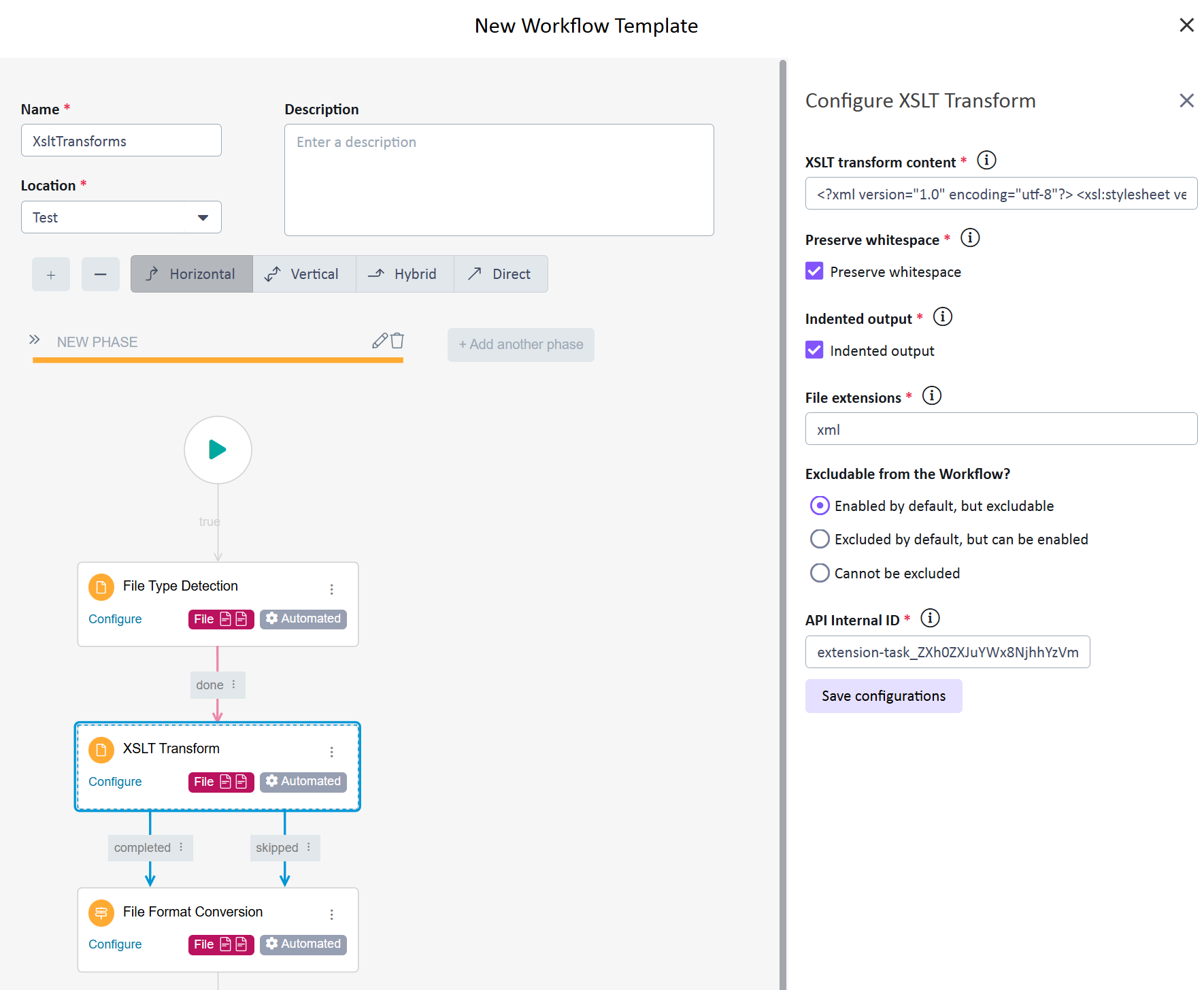The image size is (1204, 990).
Task: Click the Description text area
Action: tap(499, 180)
